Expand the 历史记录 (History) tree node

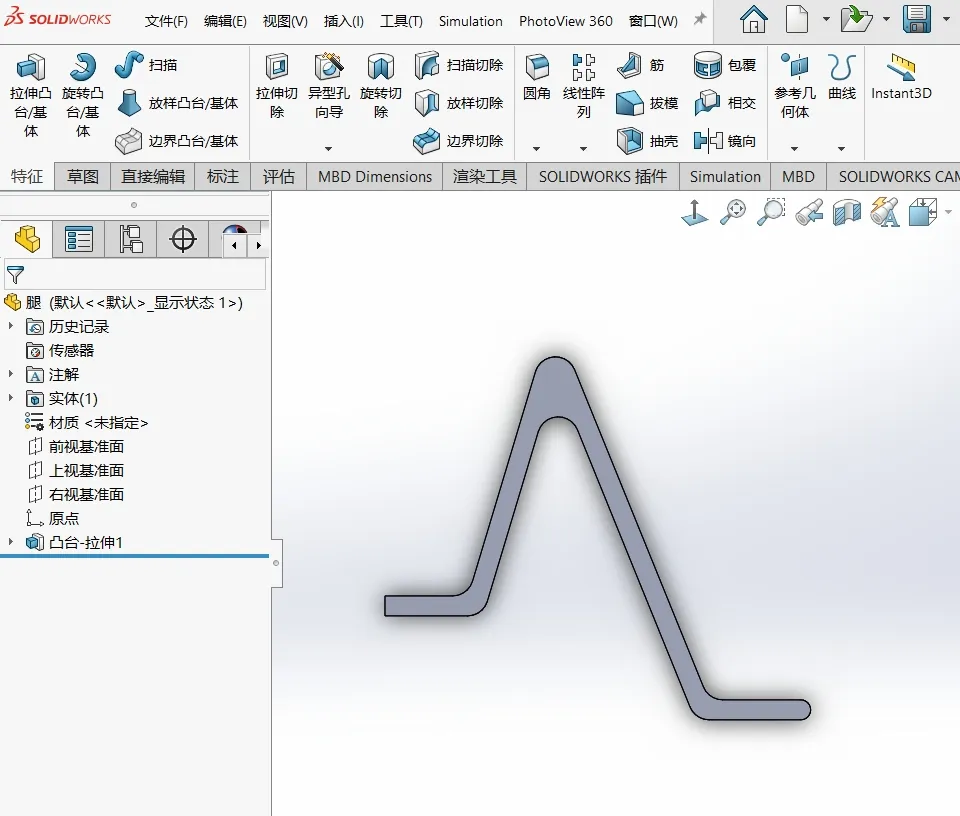pos(11,326)
